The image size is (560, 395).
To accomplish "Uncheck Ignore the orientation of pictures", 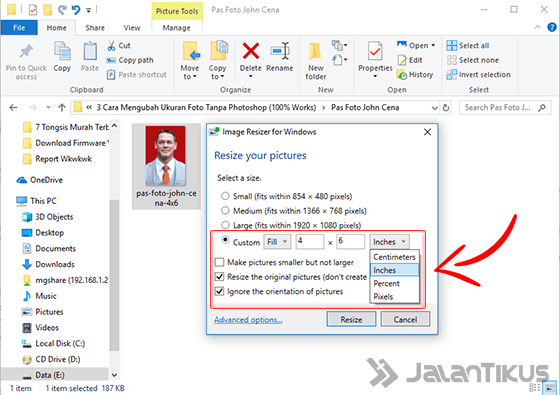I will (219, 291).
